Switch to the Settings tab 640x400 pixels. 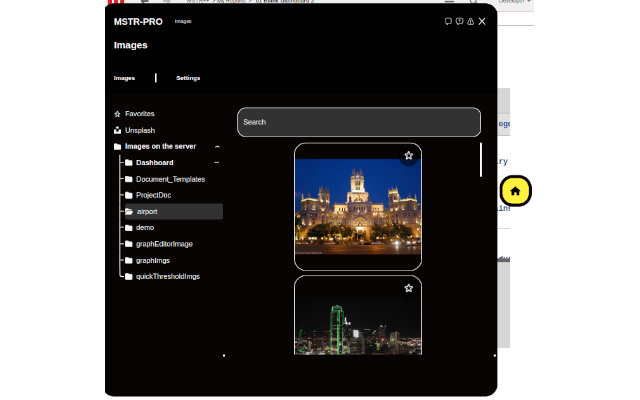(188, 78)
